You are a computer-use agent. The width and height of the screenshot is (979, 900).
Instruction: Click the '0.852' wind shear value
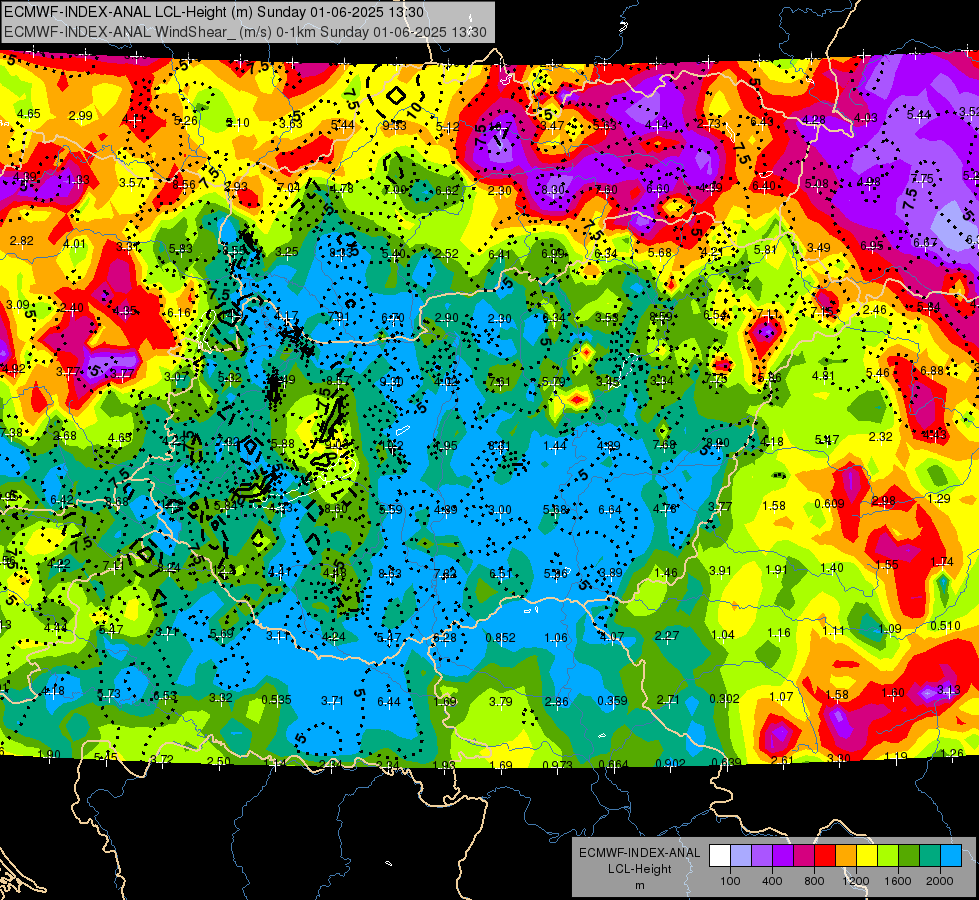click(500, 638)
